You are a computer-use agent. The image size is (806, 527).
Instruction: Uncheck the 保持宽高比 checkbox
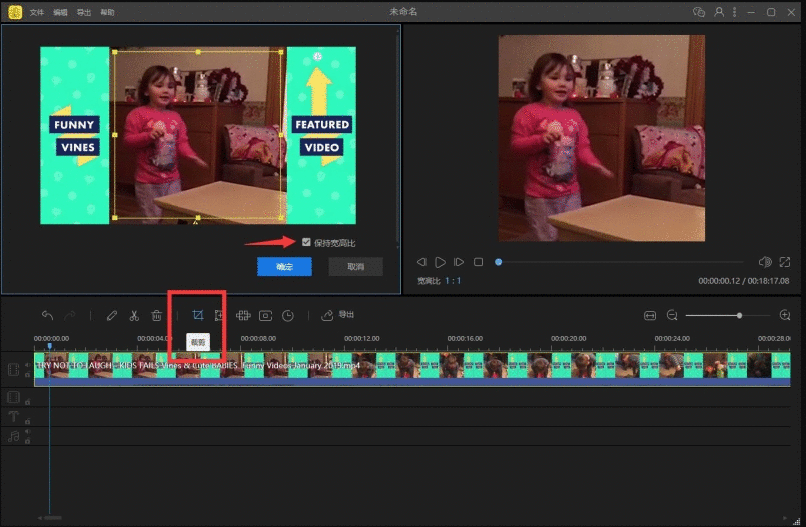pos(306,242)
